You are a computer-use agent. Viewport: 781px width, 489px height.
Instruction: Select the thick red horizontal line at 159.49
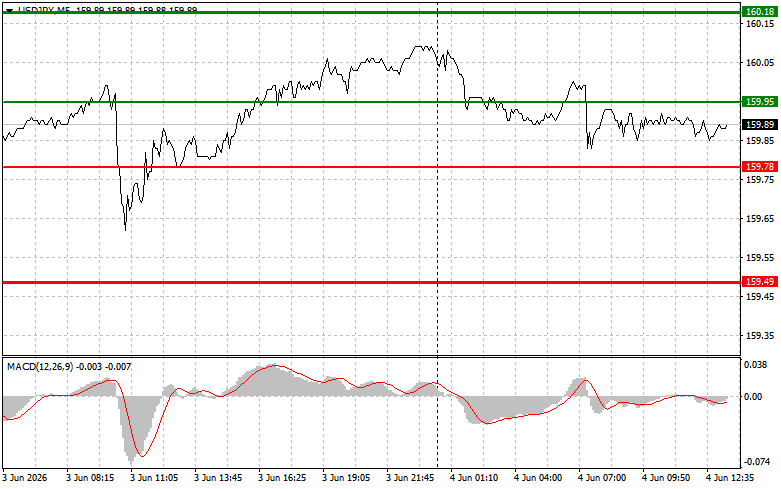[x=371, y=282]
